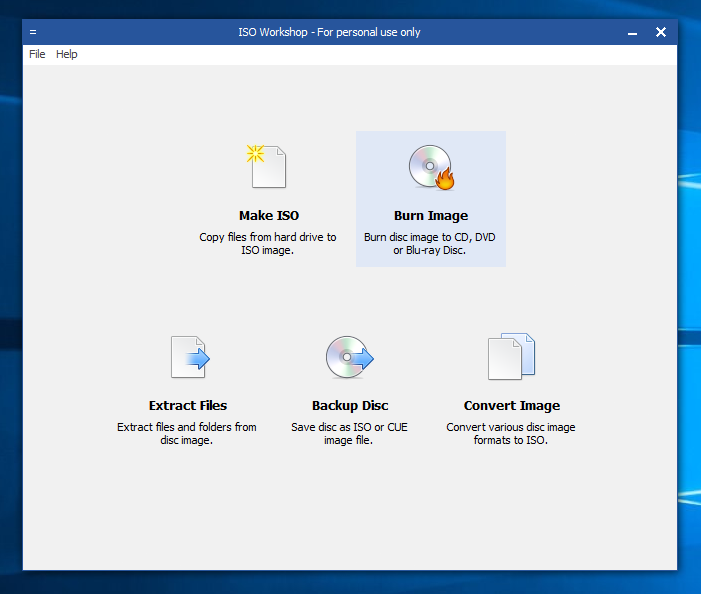The height and width of the screenshot is (594, 701).
Task: Close the ISO Workshop window
Action: click(661, 32)
